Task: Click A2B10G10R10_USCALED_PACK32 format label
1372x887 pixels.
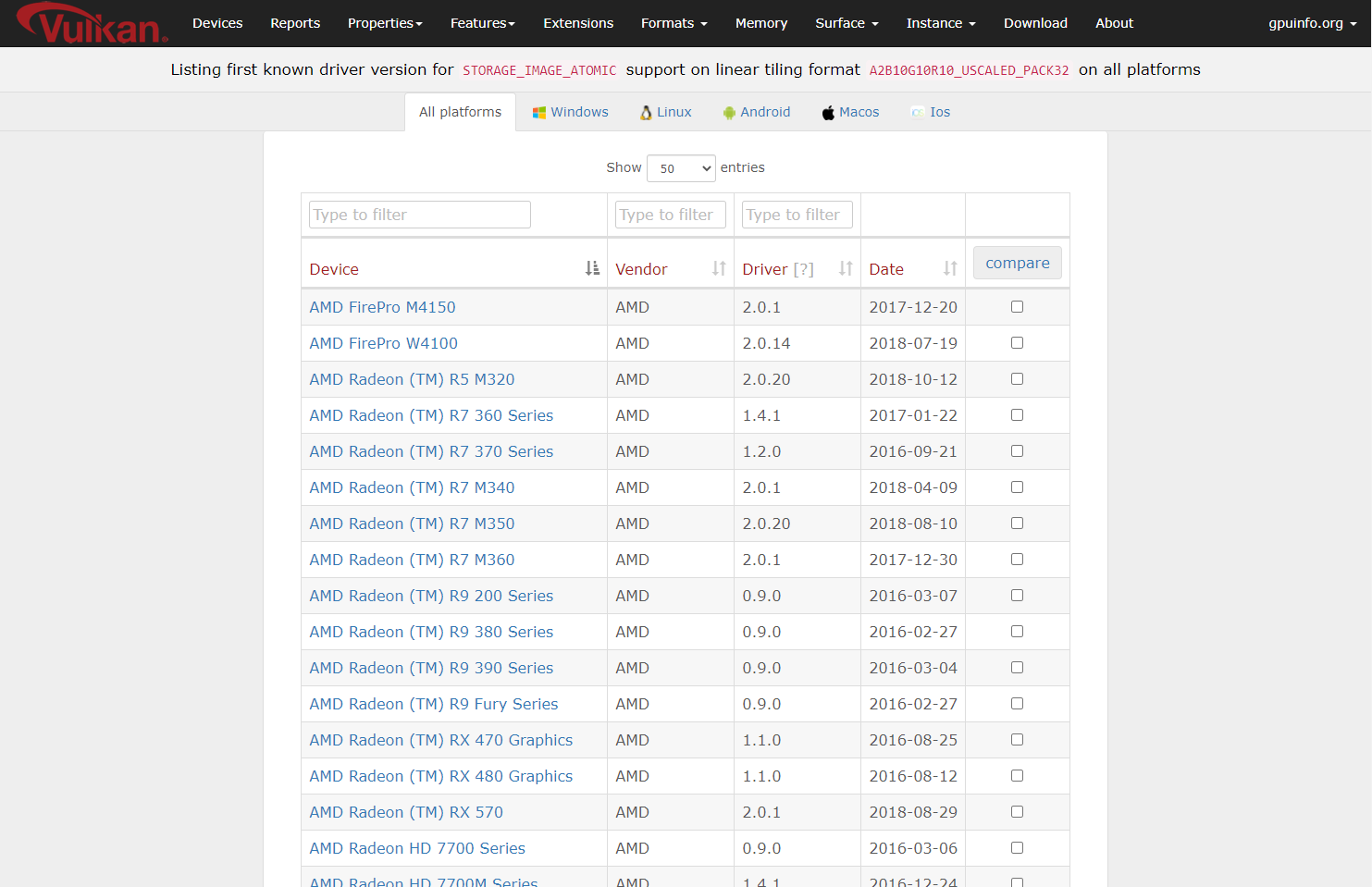Action: pos(969,70)
